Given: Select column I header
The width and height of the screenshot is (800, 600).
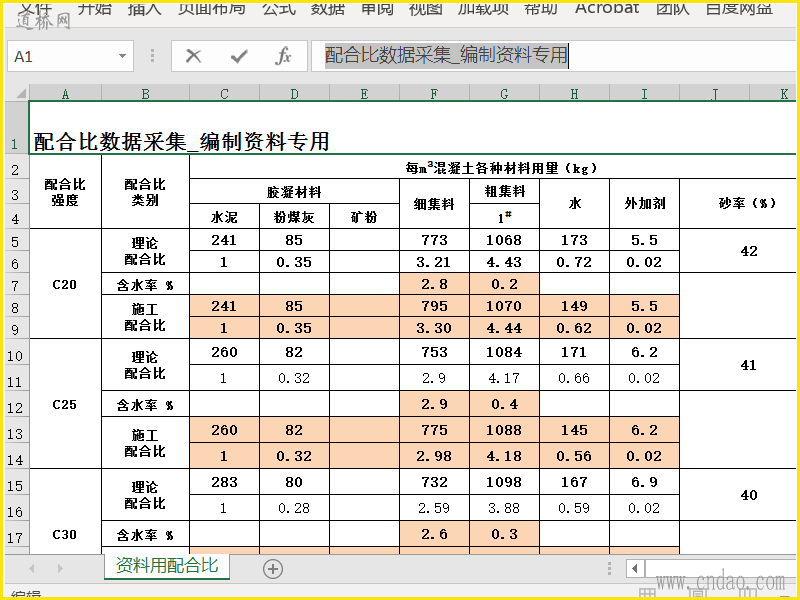Looking at the screenshot, I should 644,93.
